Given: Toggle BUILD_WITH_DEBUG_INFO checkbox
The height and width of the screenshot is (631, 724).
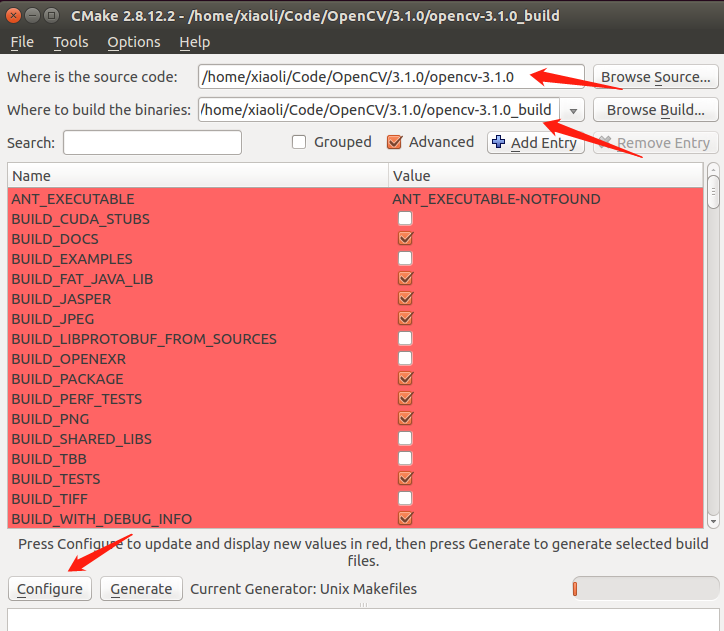Looking at the screenshot, I should (x=405, y=518).
